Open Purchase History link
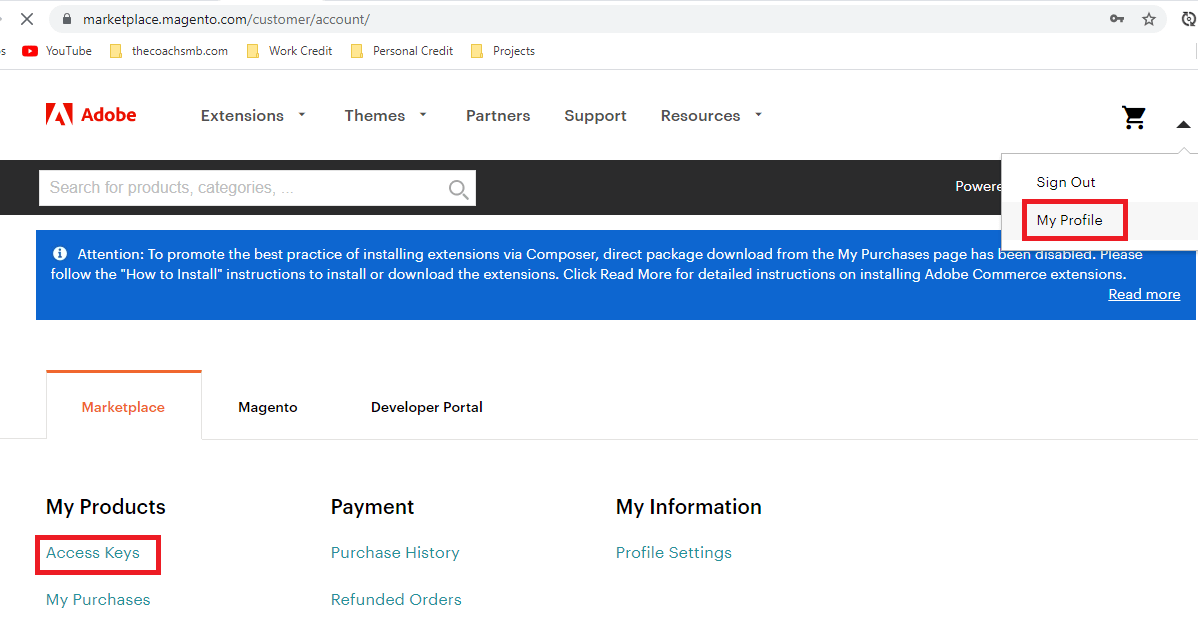 click(395, 553)
